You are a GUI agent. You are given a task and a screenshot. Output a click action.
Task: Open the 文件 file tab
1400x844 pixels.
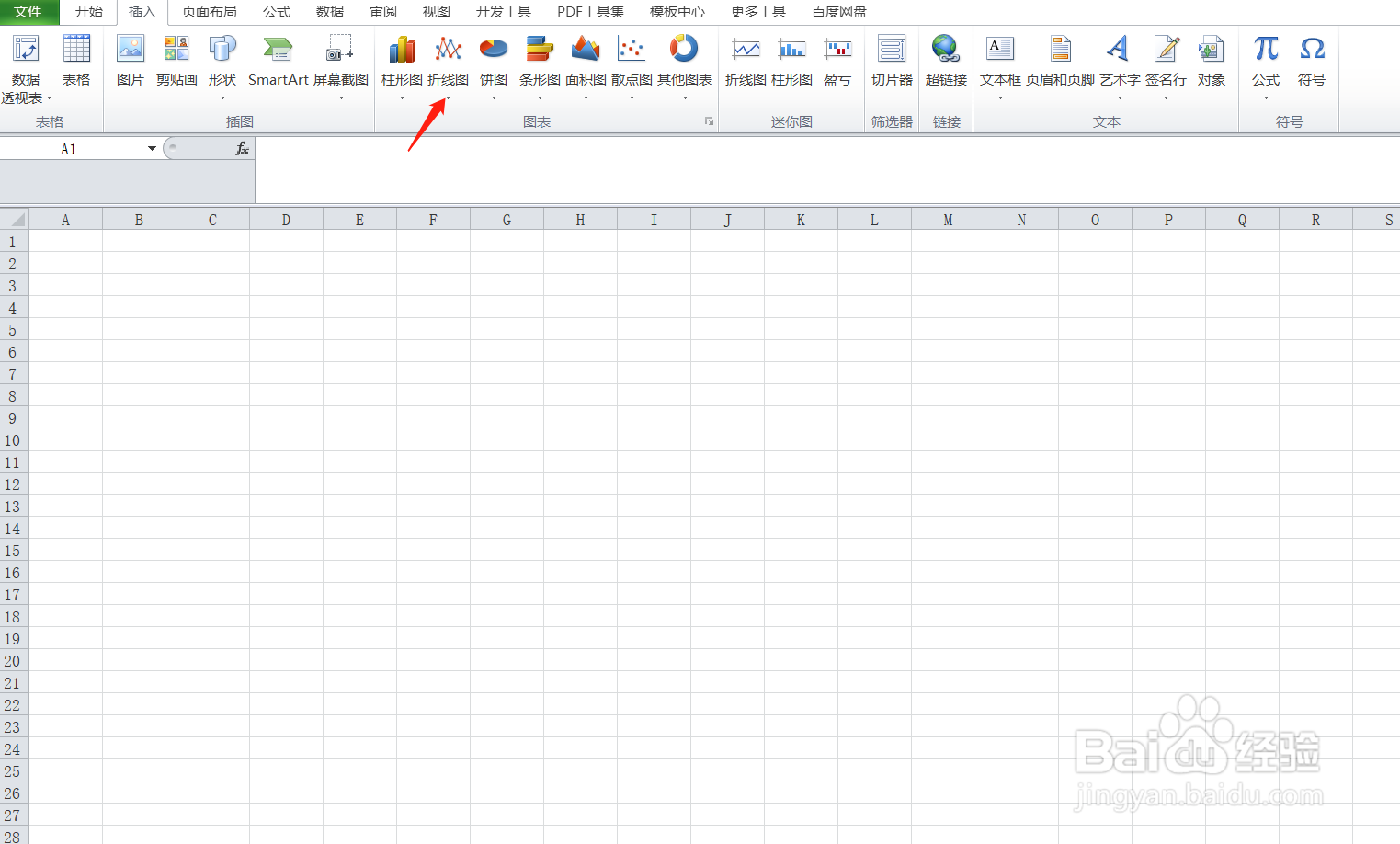28,12
